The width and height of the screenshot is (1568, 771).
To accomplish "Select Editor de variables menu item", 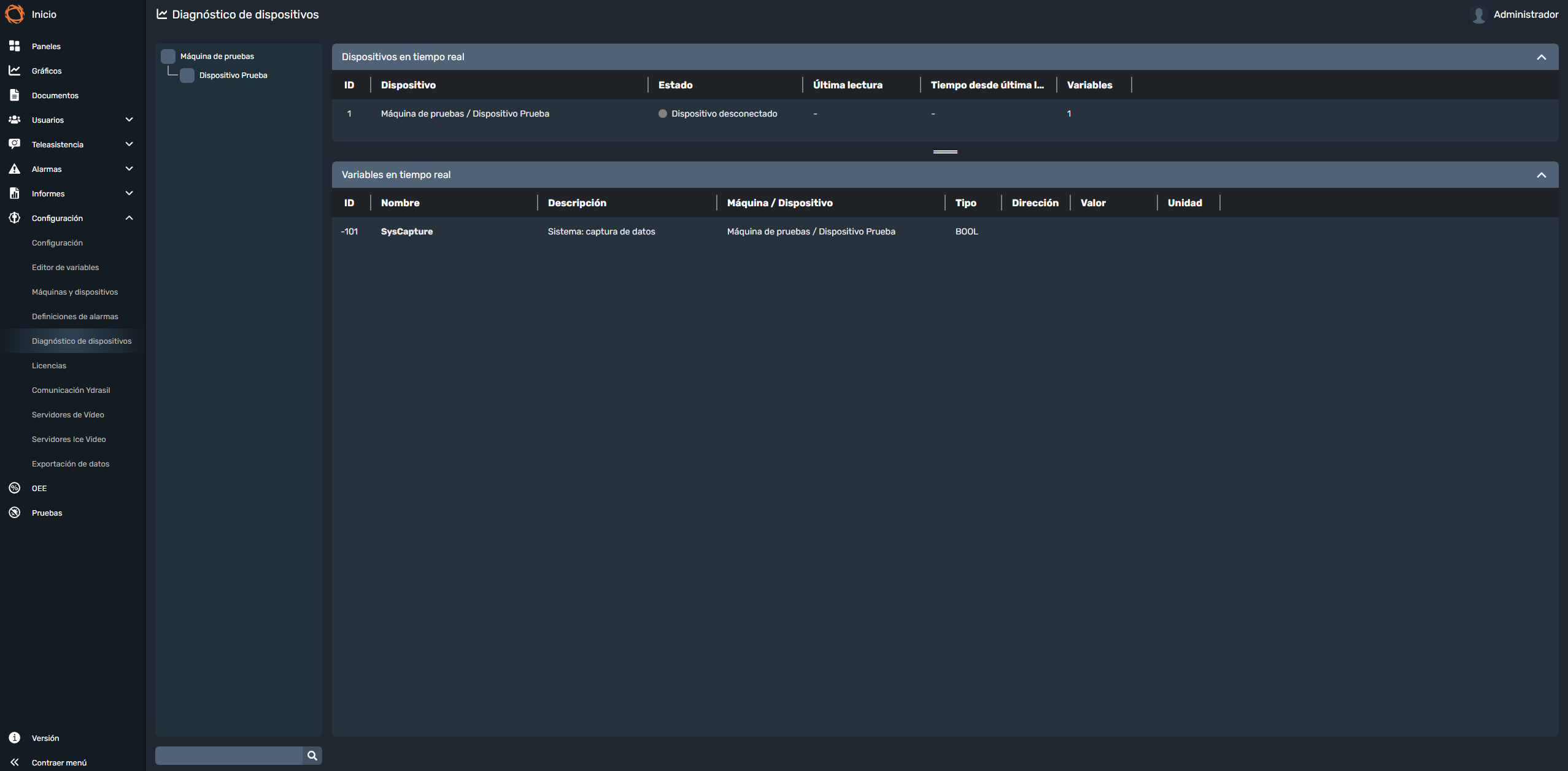I will pyautogui.click(x=65, y=267).
